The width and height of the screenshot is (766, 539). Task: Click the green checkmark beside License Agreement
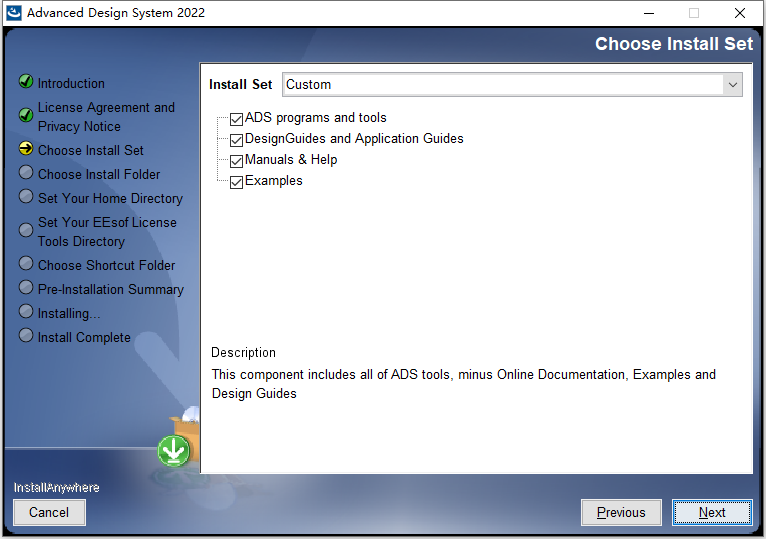pos(26,115)
